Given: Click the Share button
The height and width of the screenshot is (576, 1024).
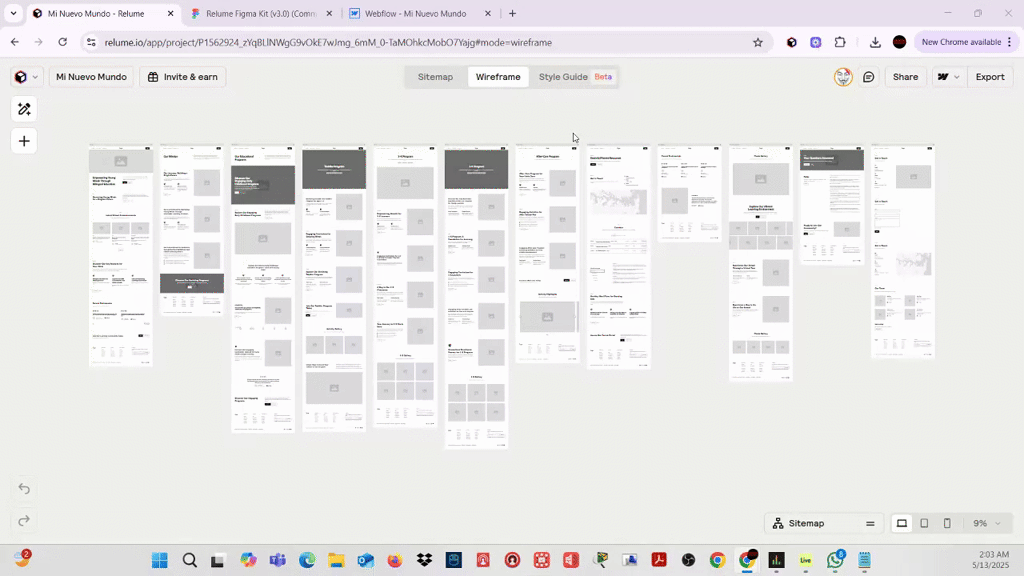Looking at the screenshot, I should tap(905, 77).
